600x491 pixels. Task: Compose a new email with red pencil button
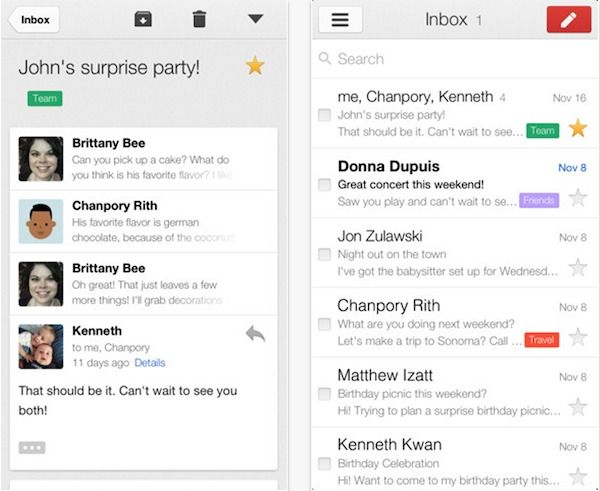pos(568,20)
